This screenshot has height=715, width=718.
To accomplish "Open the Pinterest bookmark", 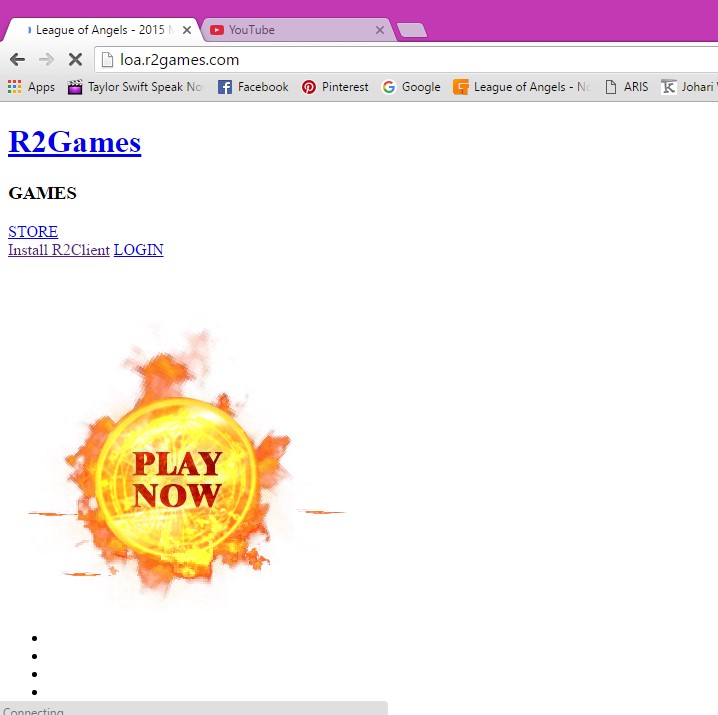I will tap(335, 87).
